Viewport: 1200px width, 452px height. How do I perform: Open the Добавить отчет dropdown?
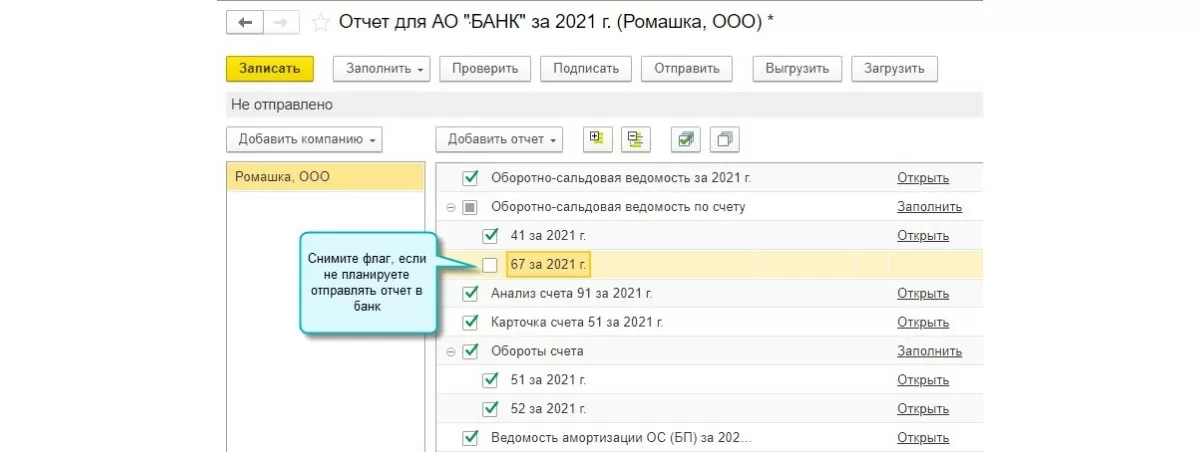click(499, 139)
